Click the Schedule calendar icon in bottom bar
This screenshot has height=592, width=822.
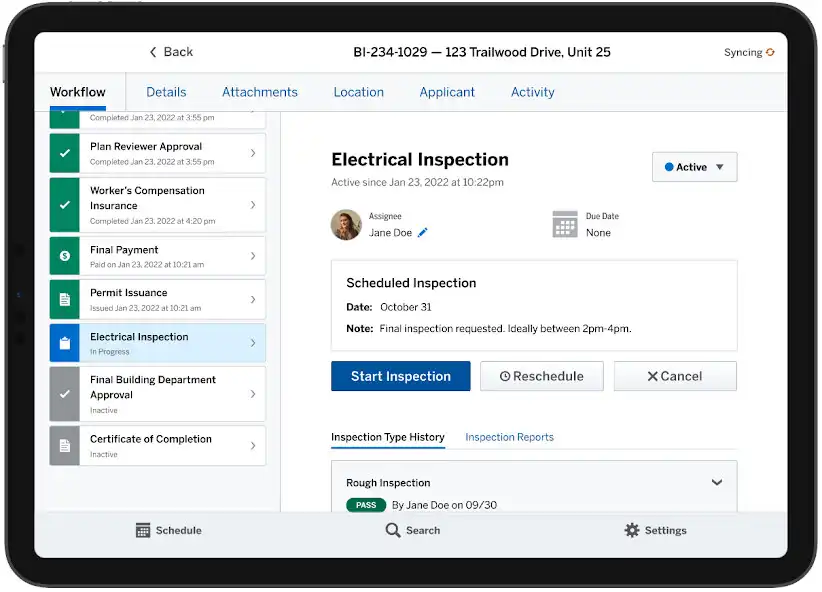coord(143,530)
